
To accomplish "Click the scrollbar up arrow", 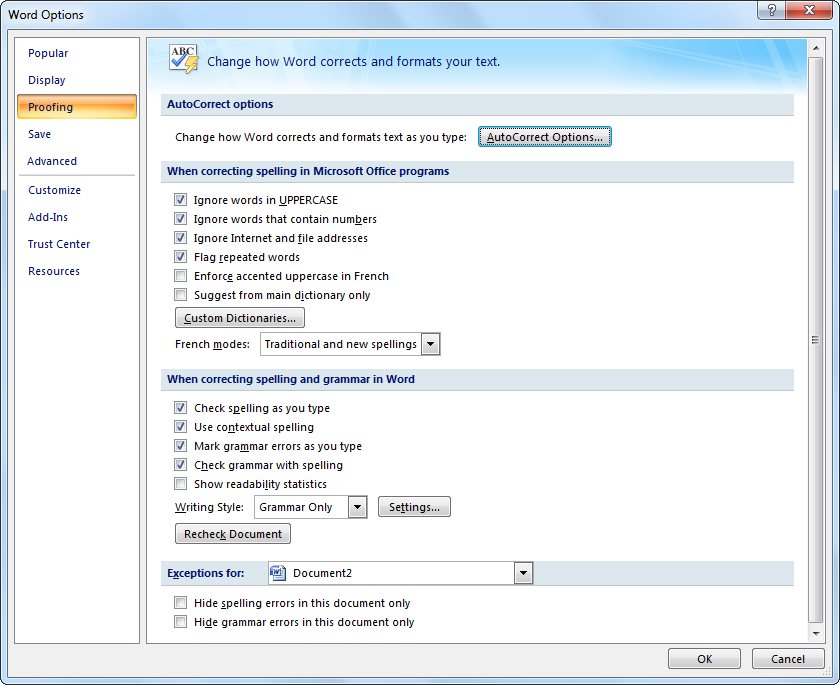I will [815, 48].
